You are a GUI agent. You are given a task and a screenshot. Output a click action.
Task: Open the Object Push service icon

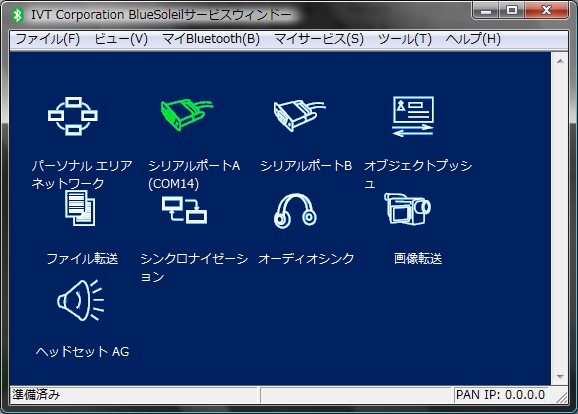click(413, 116)
